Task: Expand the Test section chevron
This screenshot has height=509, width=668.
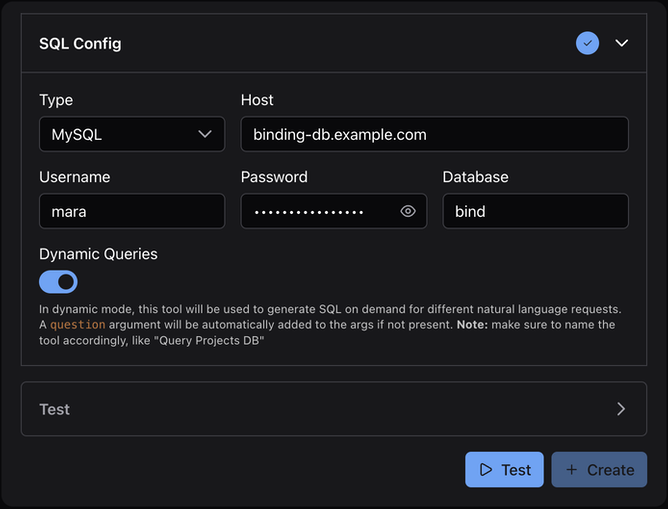Action: (x=621, y=409)
